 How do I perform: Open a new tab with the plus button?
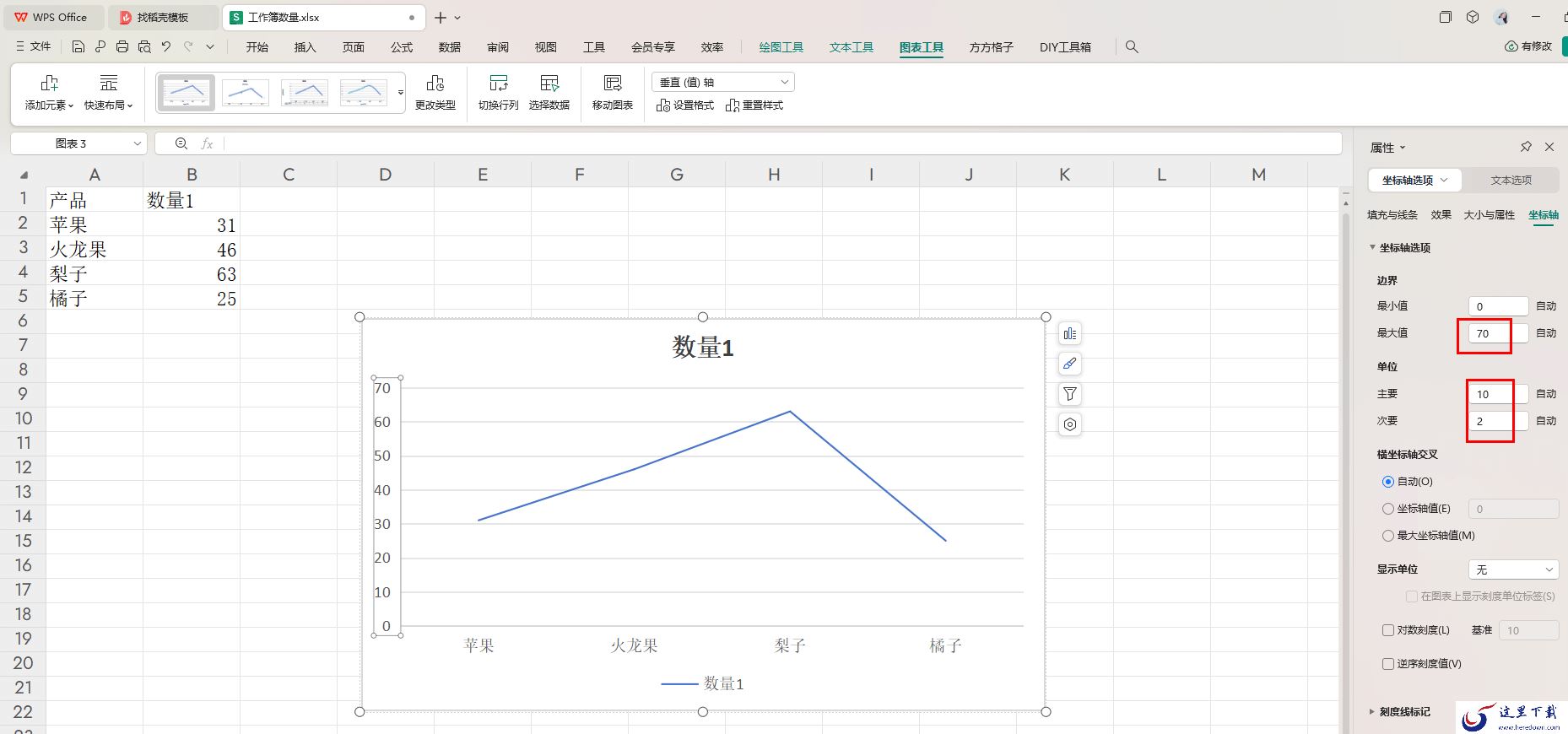(x=441, y=18)
